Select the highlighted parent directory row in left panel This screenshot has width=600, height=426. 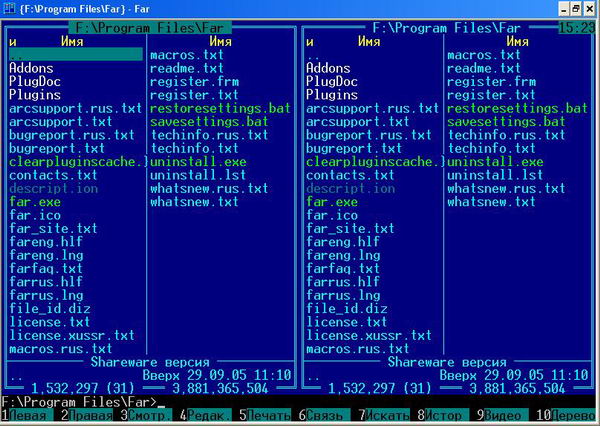pyautogui.click(x=75, y=55)
